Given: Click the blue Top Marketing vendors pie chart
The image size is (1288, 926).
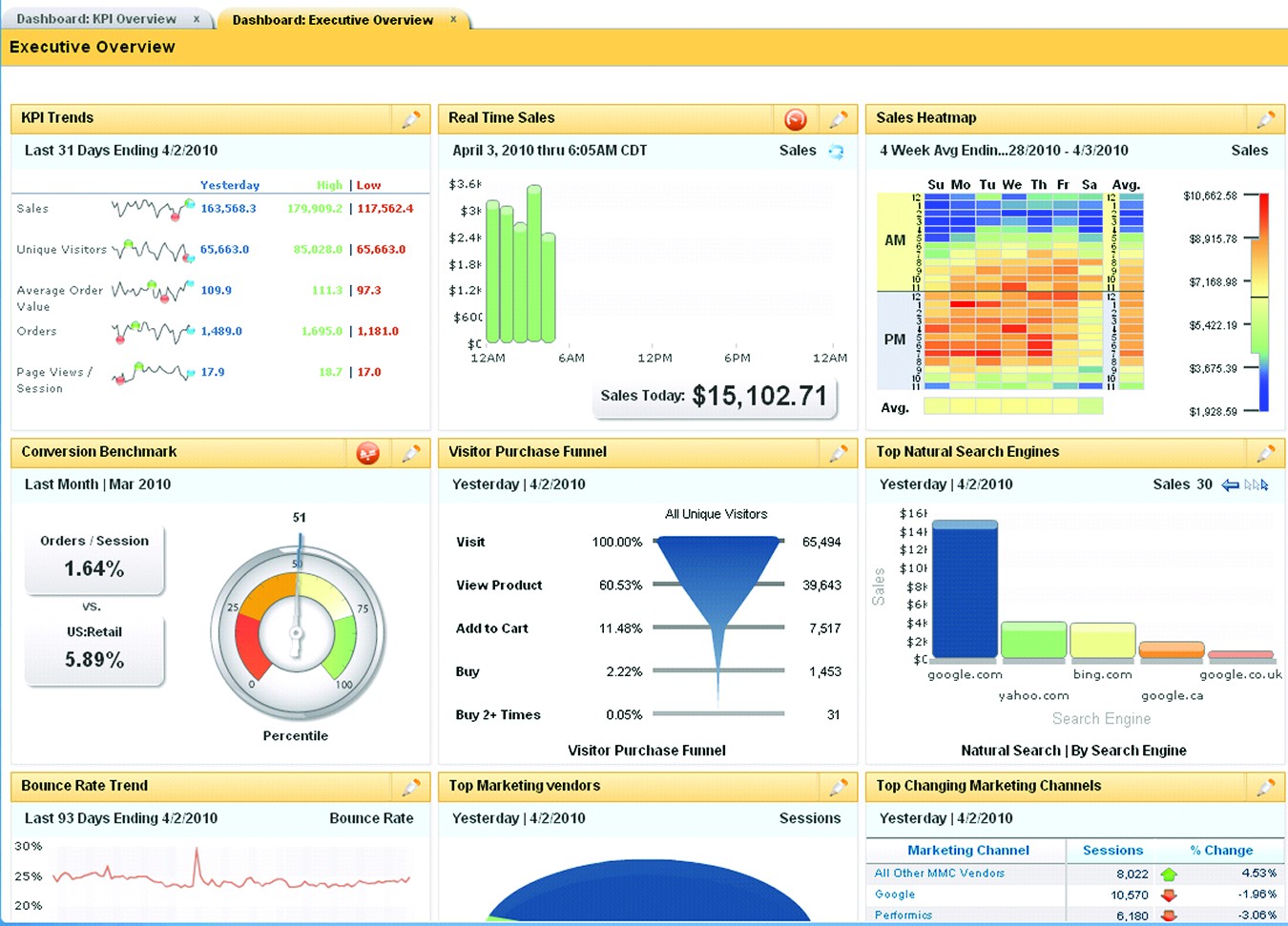Looking at the screenshot, I should 649,891.
